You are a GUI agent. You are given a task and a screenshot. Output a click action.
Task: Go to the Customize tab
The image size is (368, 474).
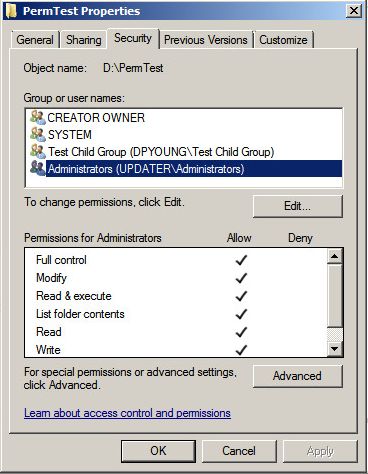283,40
